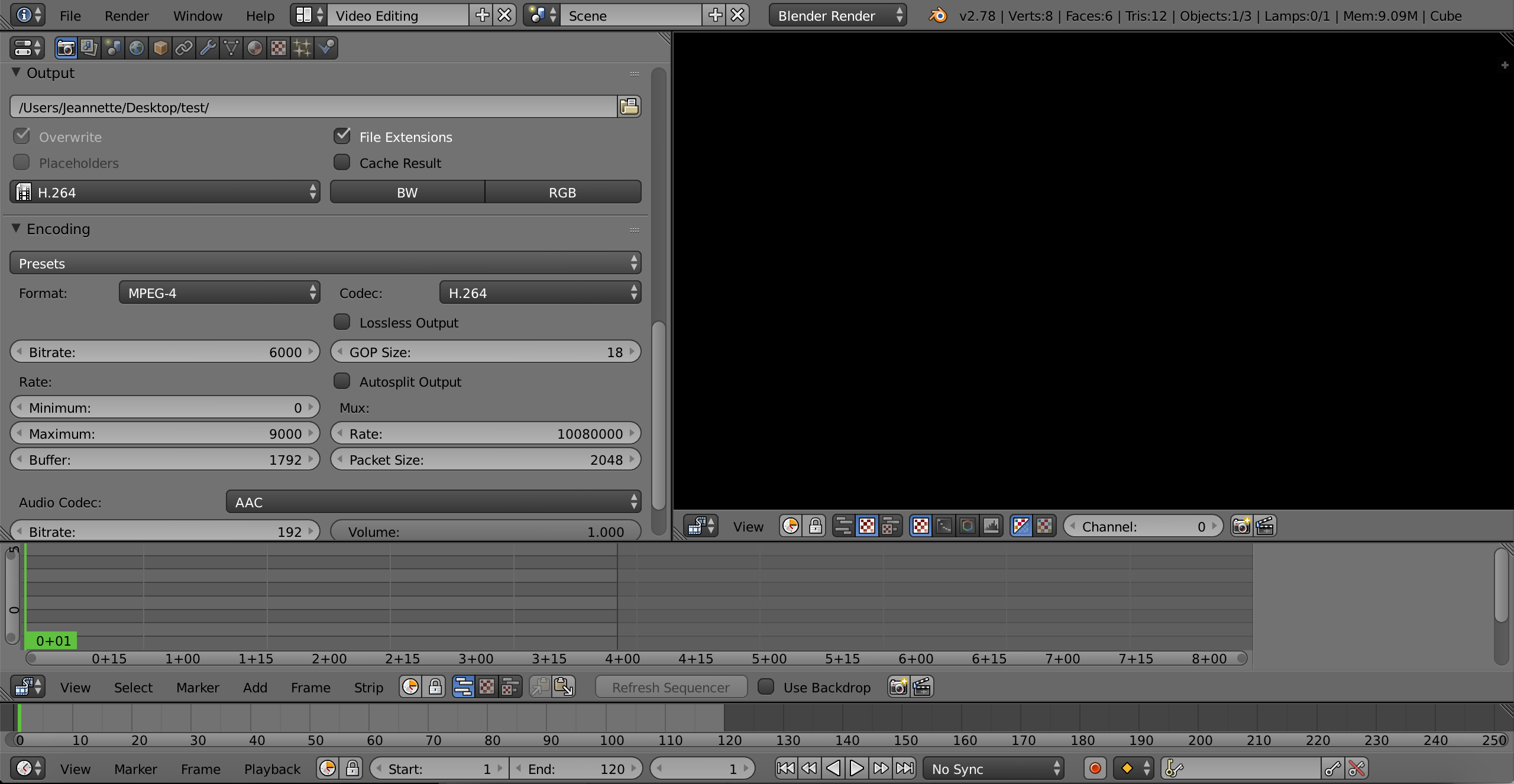Select the World properties tab icon
The width and height of the screenshot is (1514, 784).
[x=137, y=48]
